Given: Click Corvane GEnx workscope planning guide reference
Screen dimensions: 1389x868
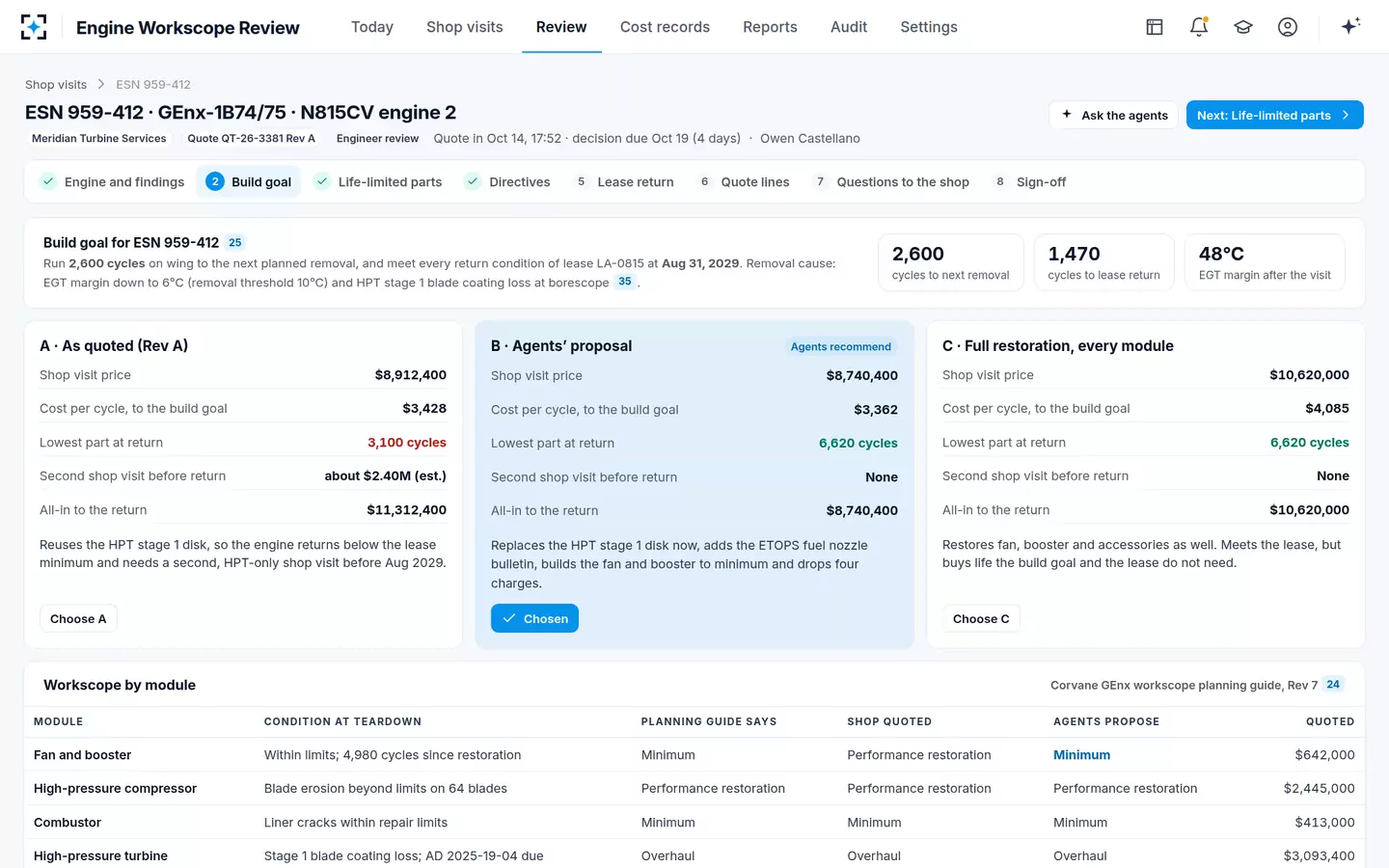Looking at the screenshot, I should [x=1184, y=685].
